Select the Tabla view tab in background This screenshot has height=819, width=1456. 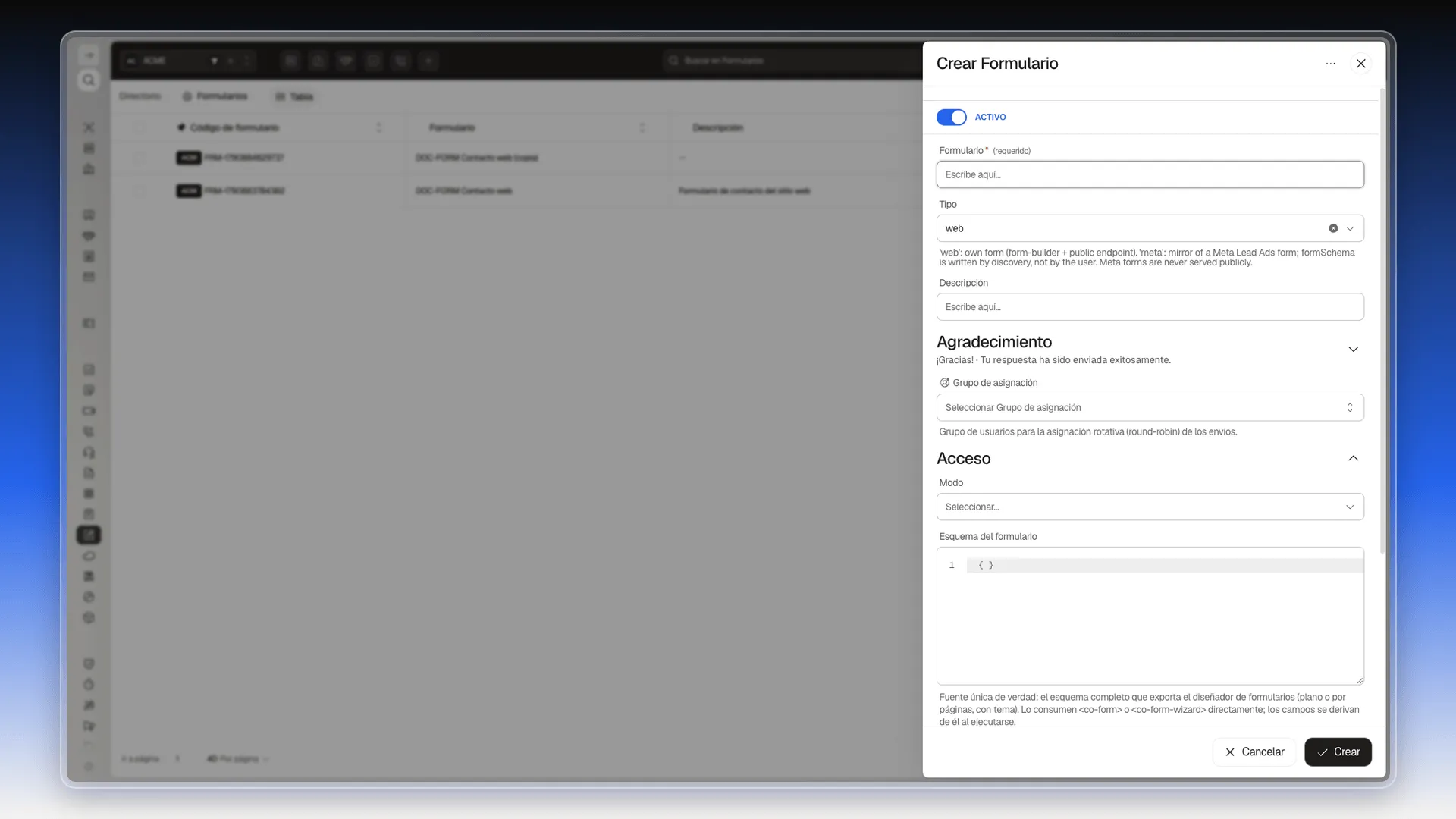click(x=294, y=96)
